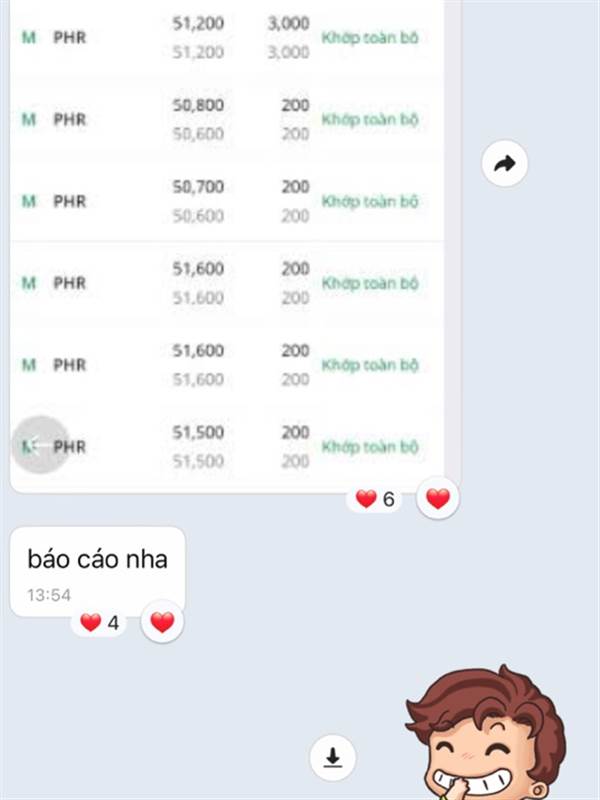Tap the heart button beside 'báo cáo nha'
The width and height of the screenshot is (600, 800).
coord(162,622)
